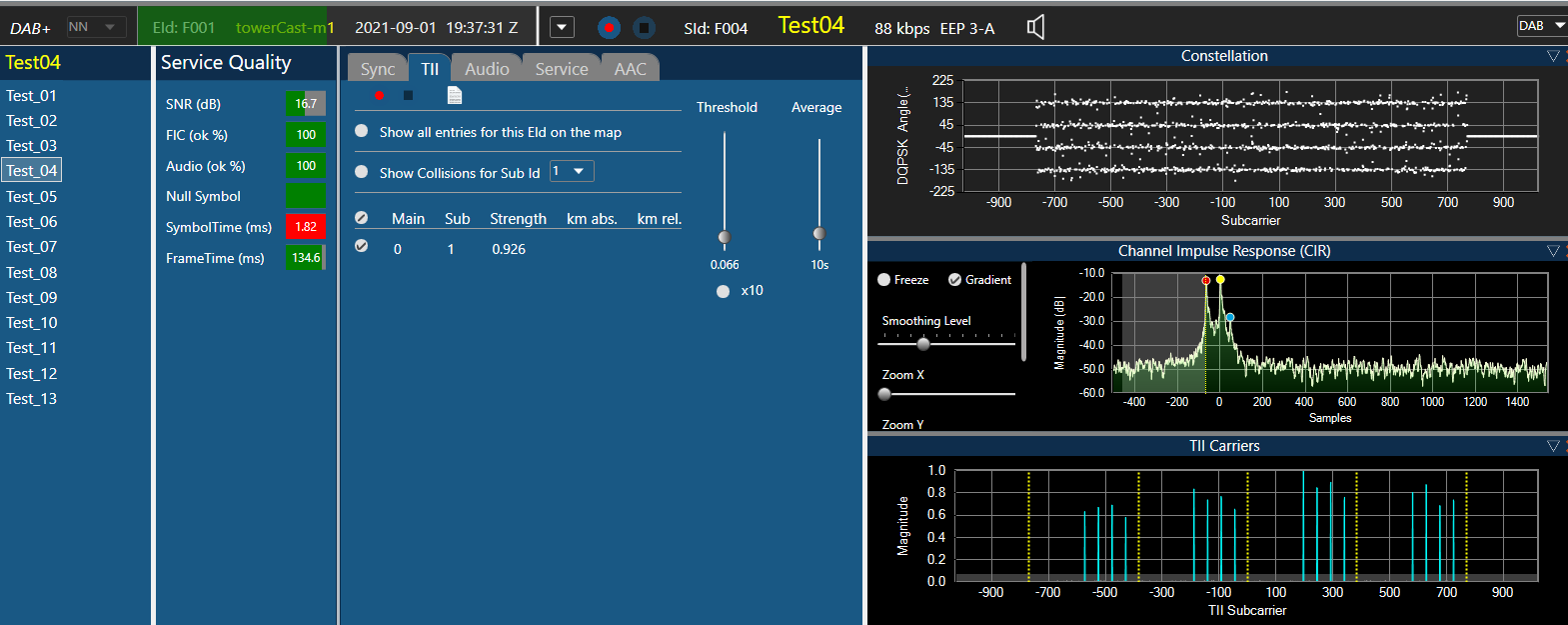Open the Service tab

coord(562,68)
